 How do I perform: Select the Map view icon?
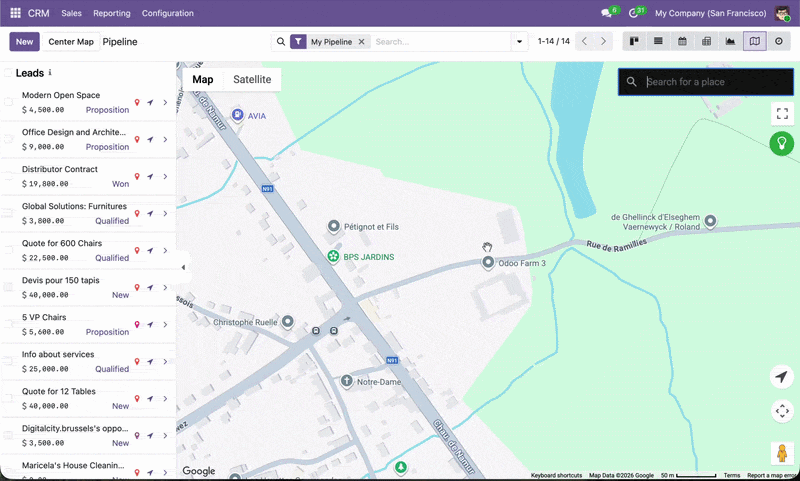click(755, 41)
